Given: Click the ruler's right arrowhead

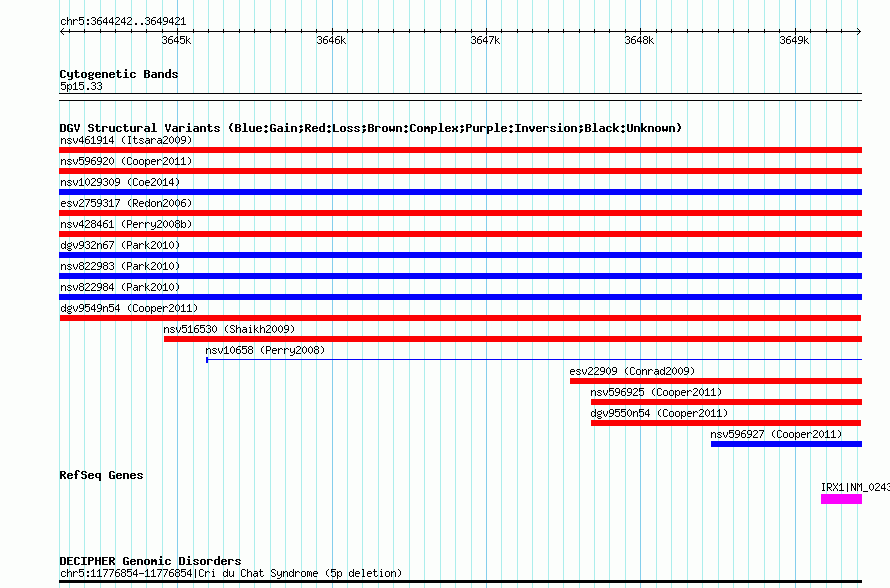Looking at the screenshot, I should [859, 32].
